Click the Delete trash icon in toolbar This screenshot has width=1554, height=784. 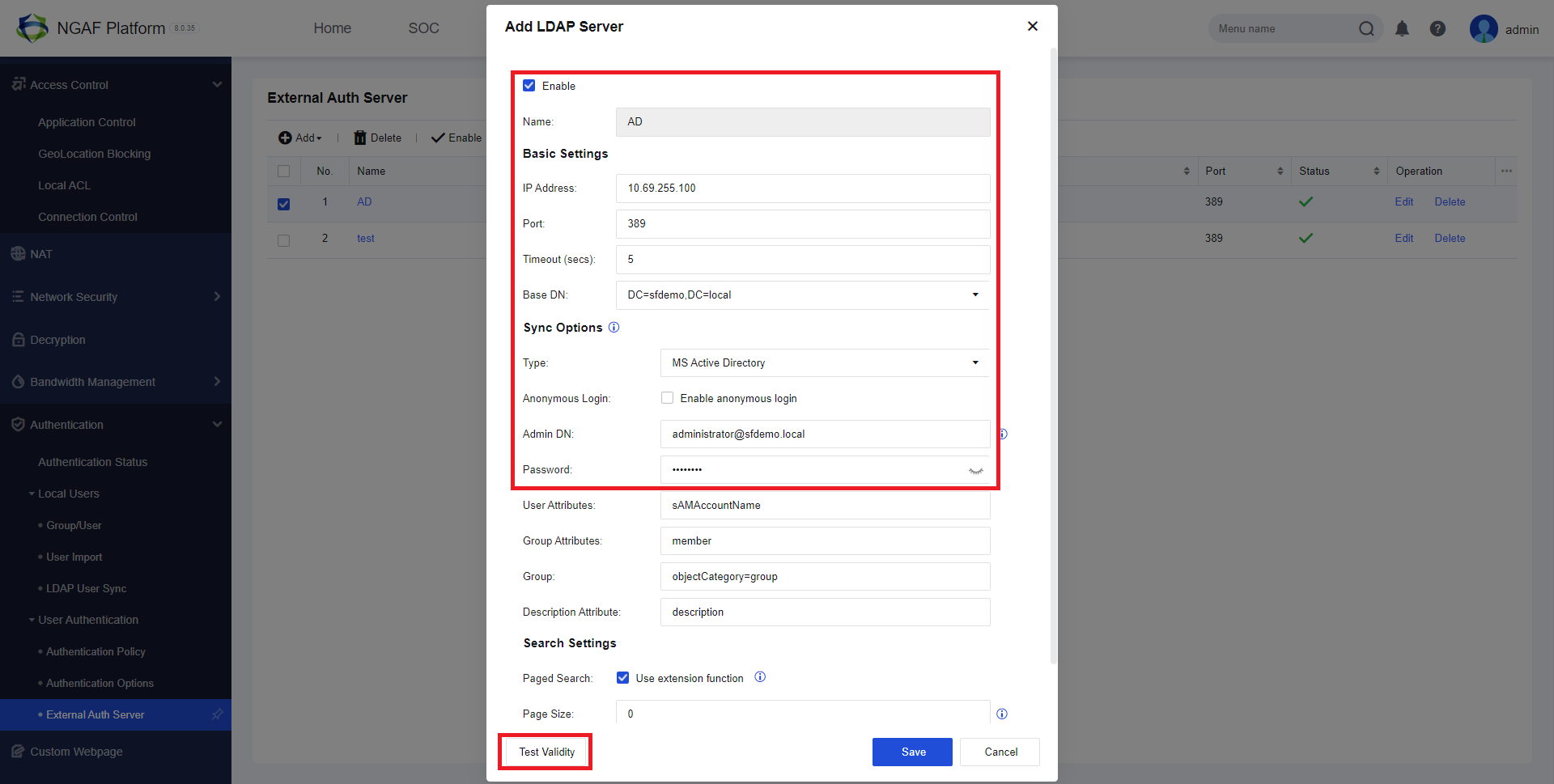pos(360,138)
